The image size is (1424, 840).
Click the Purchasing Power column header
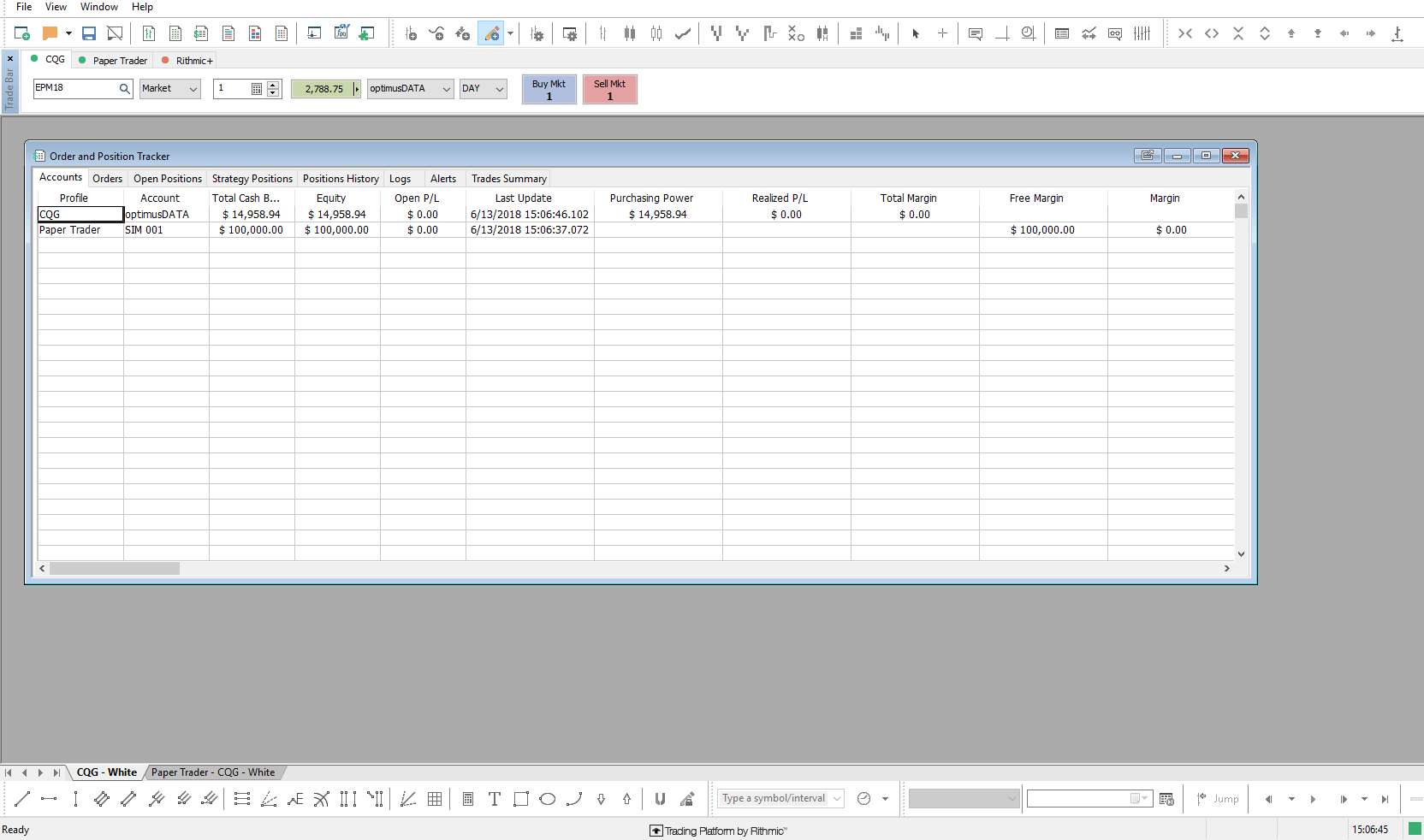(x=651, y=198)
